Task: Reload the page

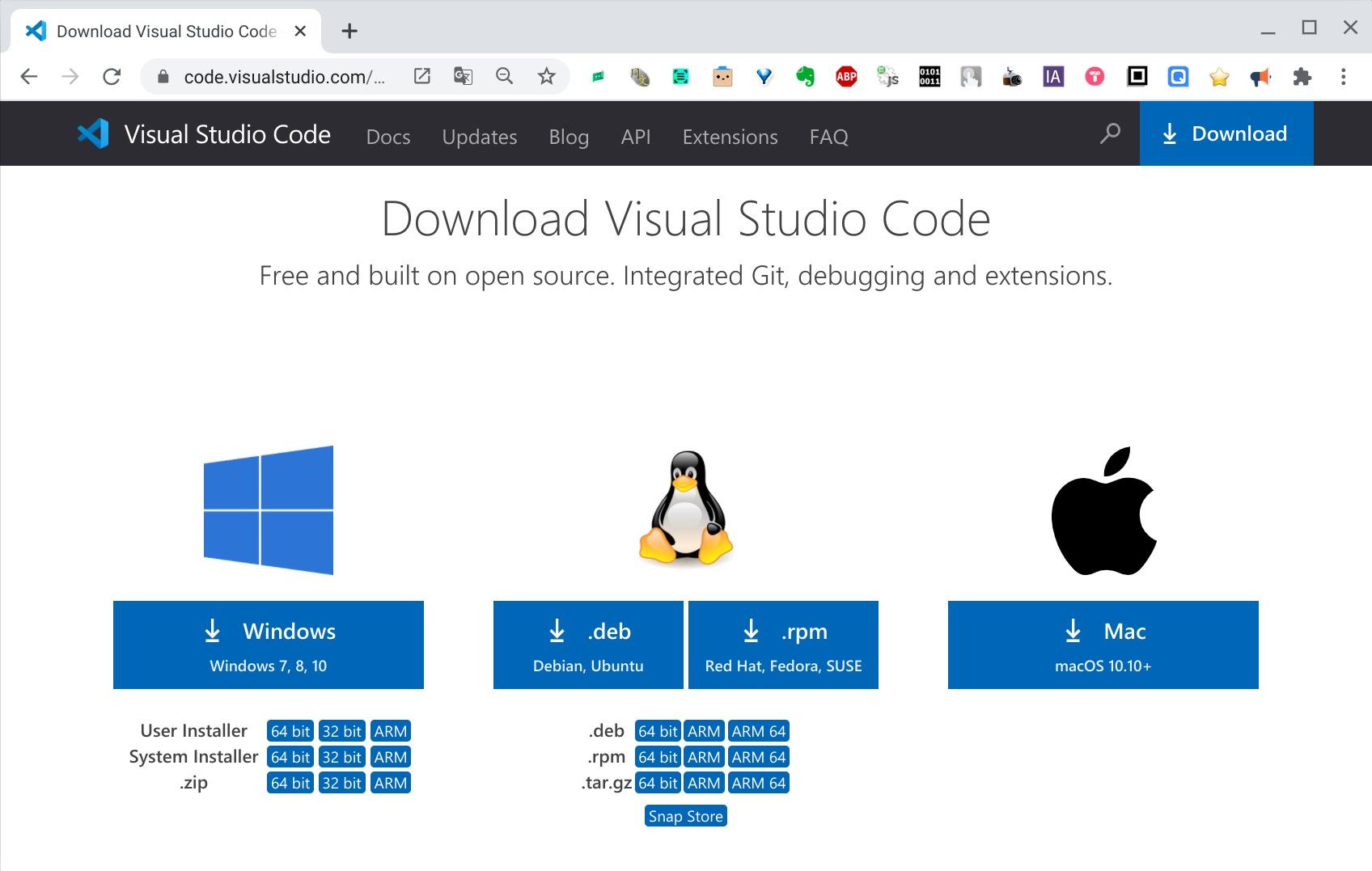Action: tap(112, 77)
